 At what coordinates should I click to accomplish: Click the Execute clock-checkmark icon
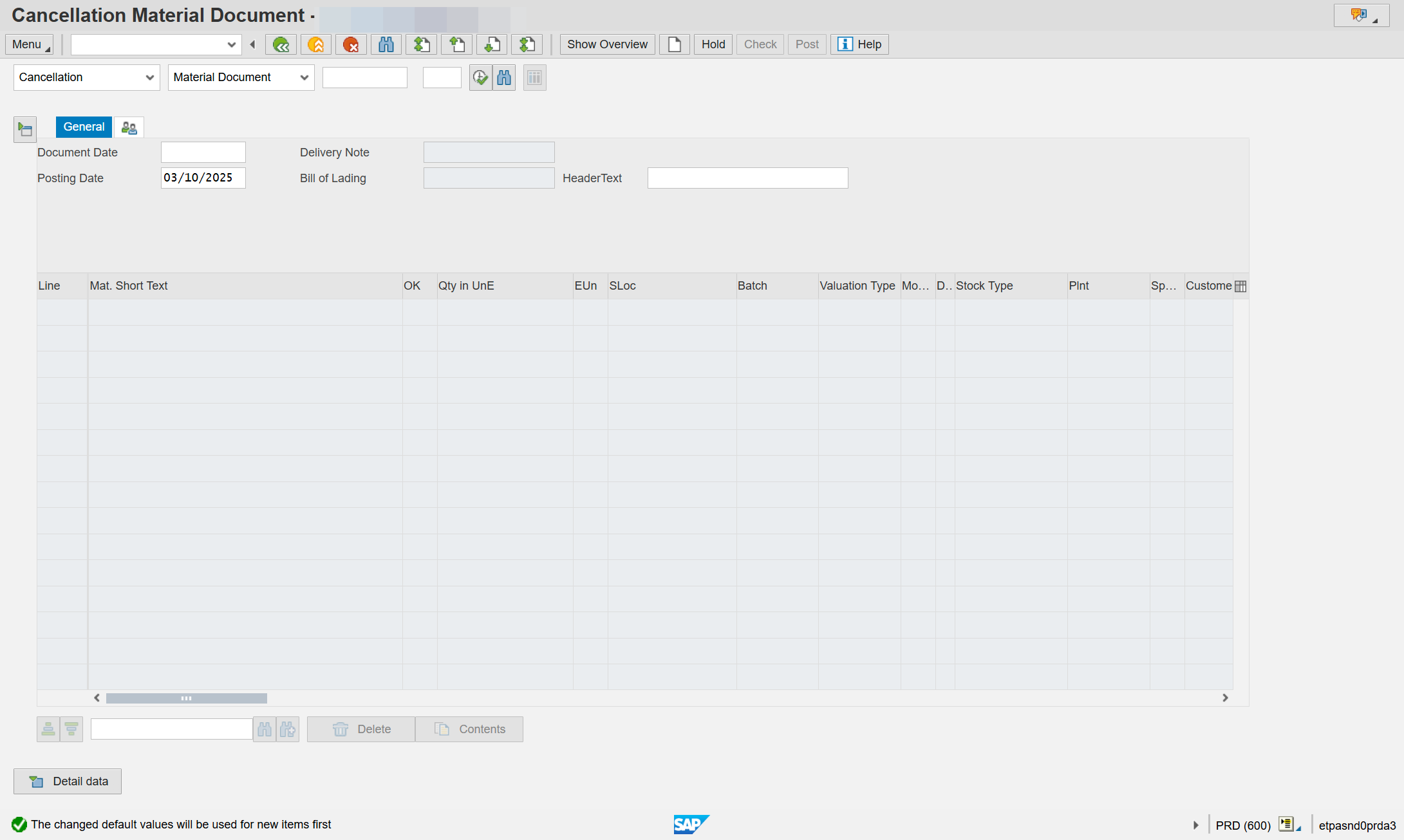click(x=480, y=78)
